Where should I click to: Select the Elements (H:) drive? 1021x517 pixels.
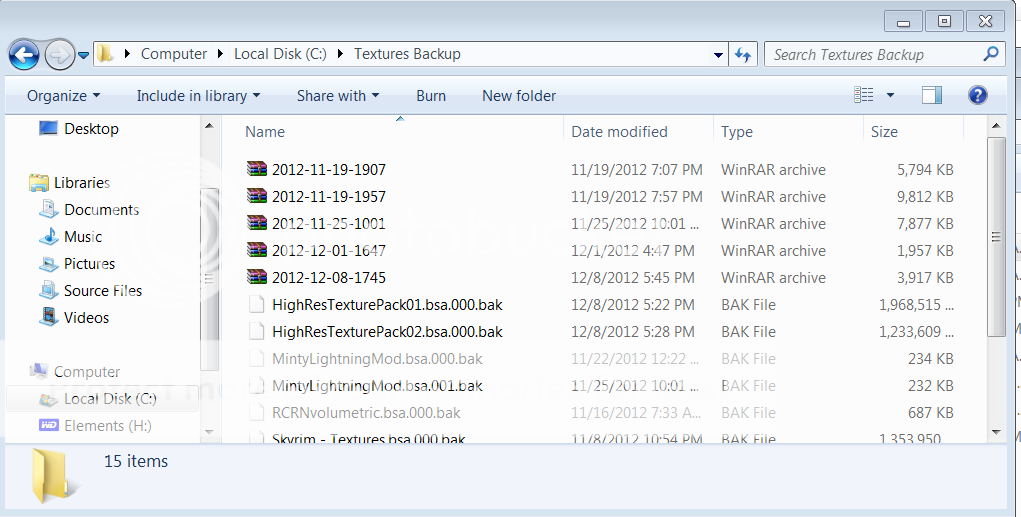pos(108,426)
